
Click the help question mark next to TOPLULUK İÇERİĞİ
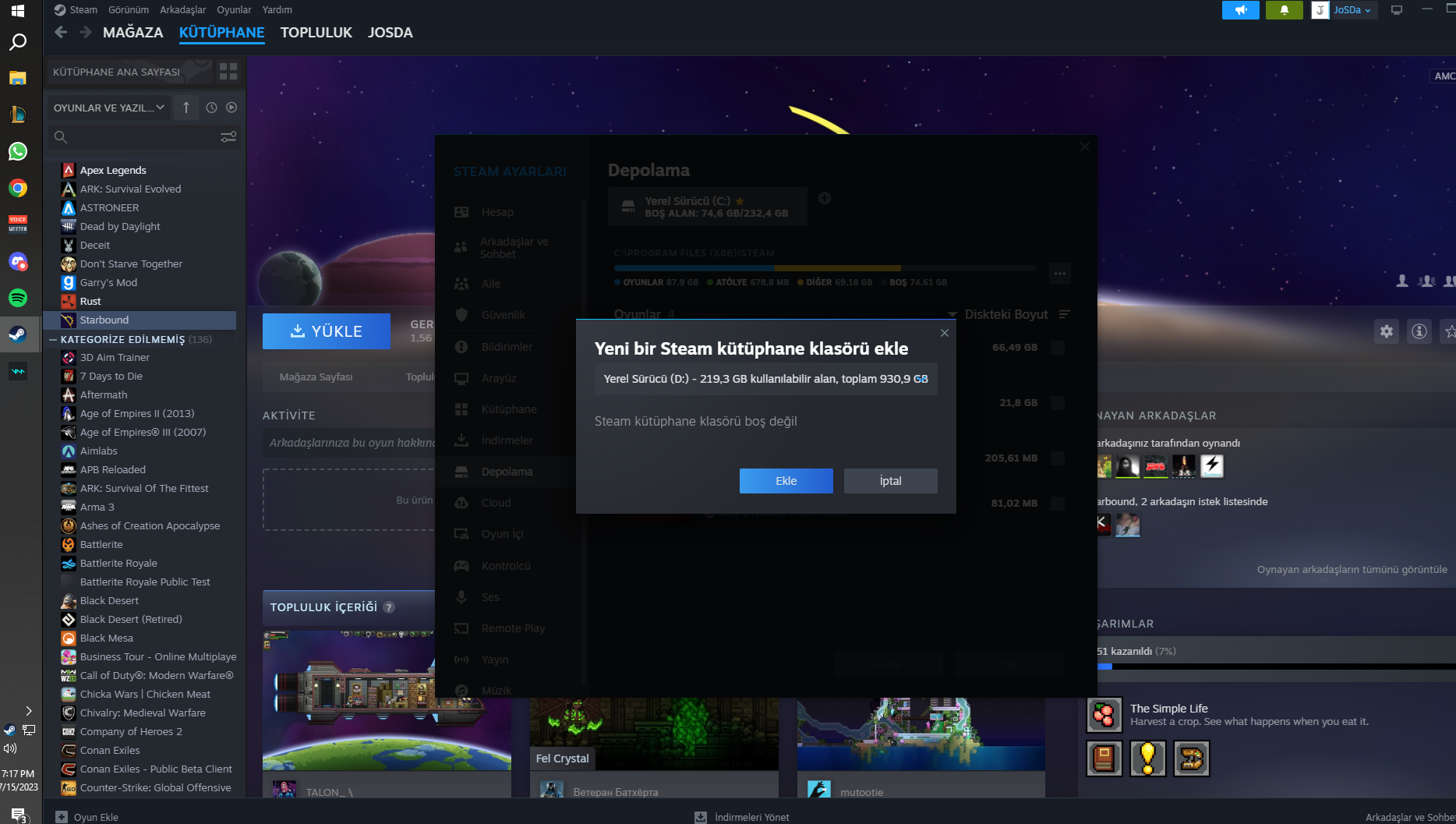point(389,607)
